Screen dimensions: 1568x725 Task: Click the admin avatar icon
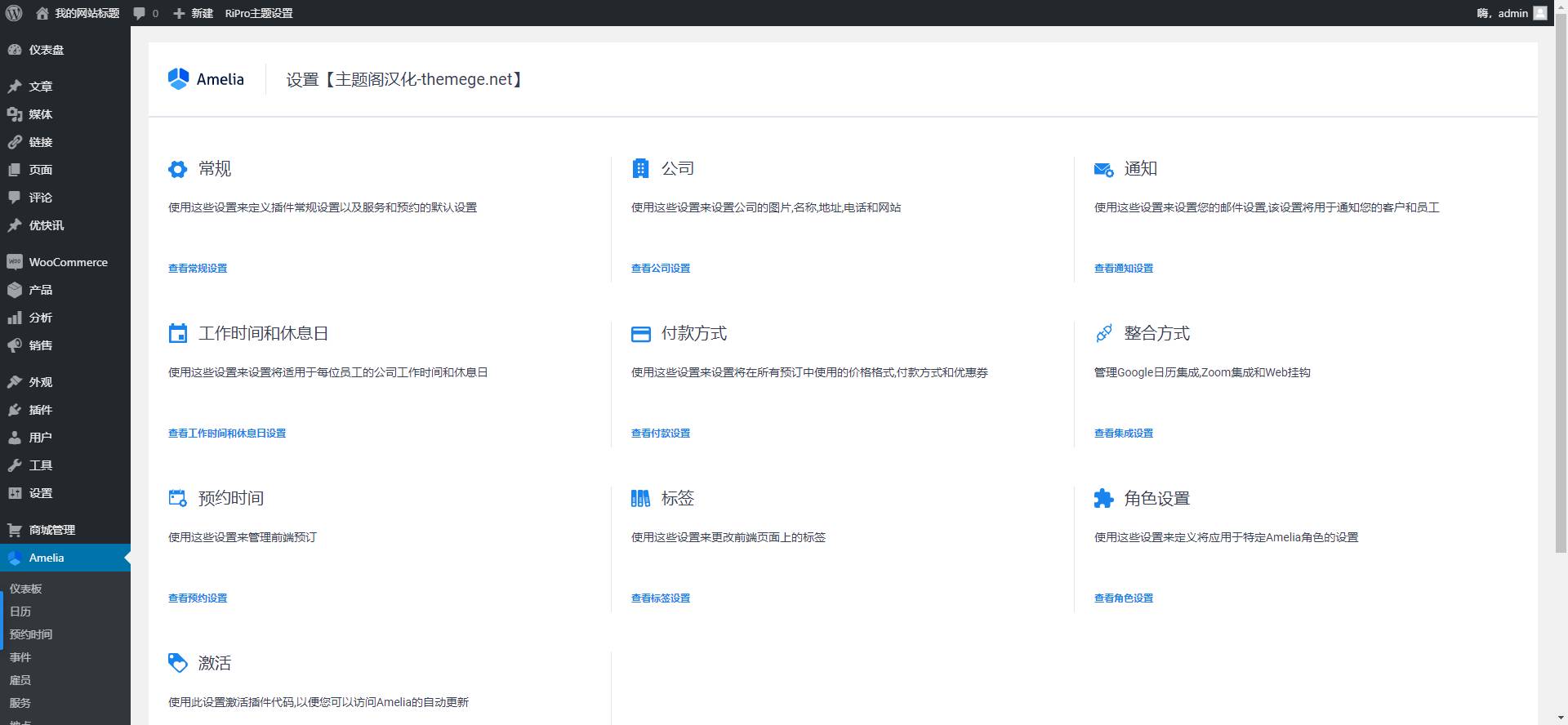coord(1540,13)
